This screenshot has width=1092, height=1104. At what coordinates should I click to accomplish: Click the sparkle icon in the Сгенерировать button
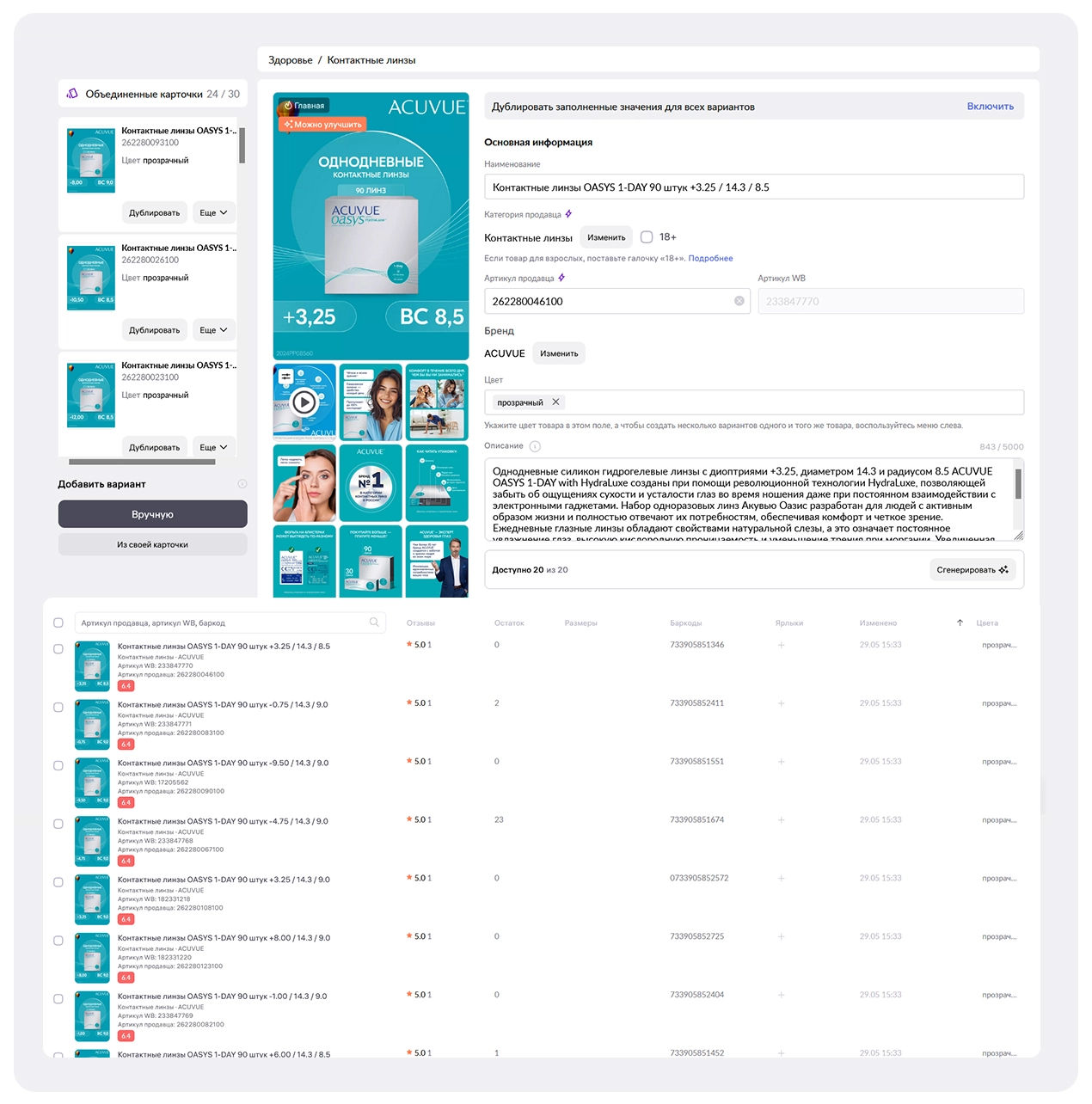pyautogui.click(x=1003, y=570)
